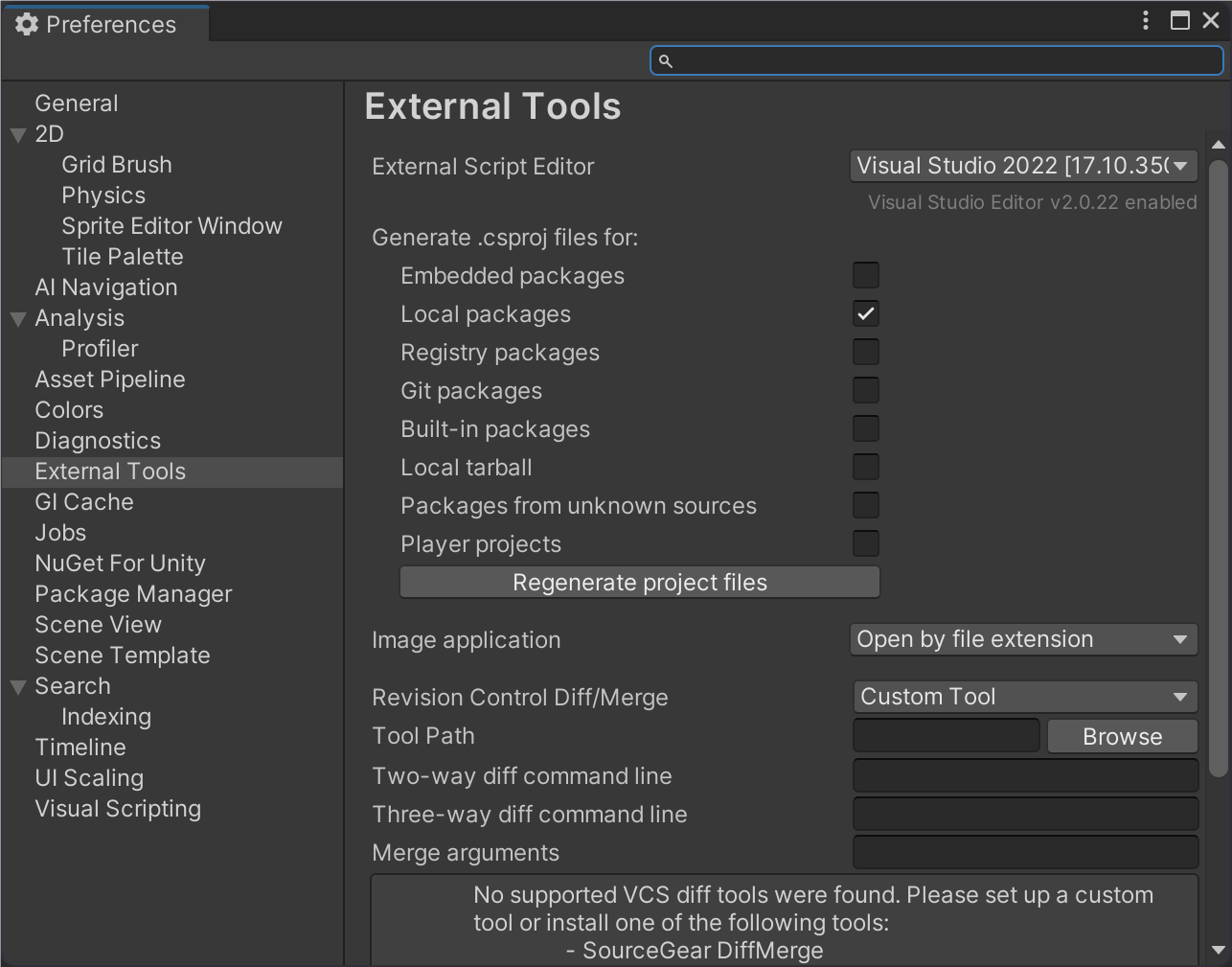Click the Preferences gear icon
This screenshot has height=967, width=1232.
pyautogui.click(x=27, y=25)
